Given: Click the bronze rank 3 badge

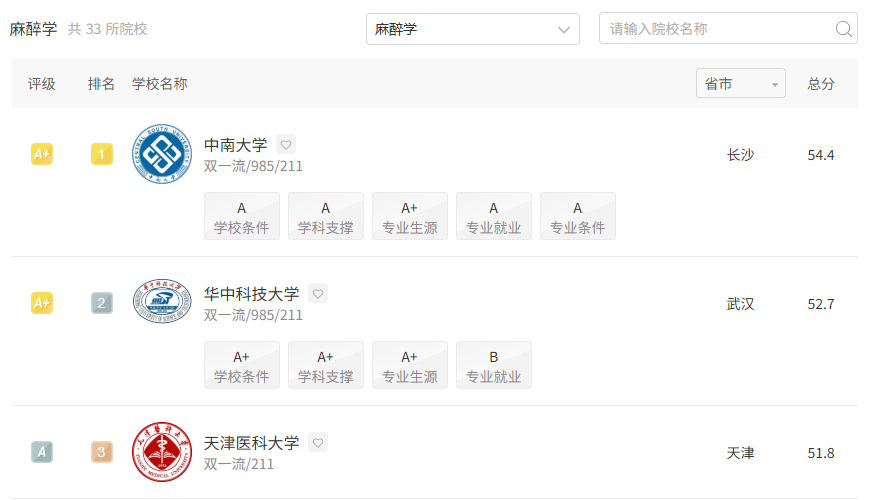Looking at the screenshot, I should [102, 452].
